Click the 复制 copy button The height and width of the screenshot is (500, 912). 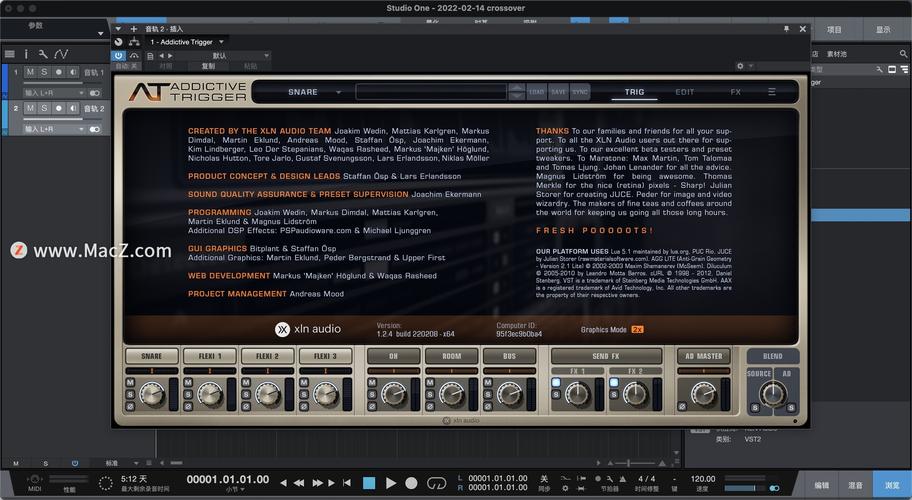[x=208, y=66]
